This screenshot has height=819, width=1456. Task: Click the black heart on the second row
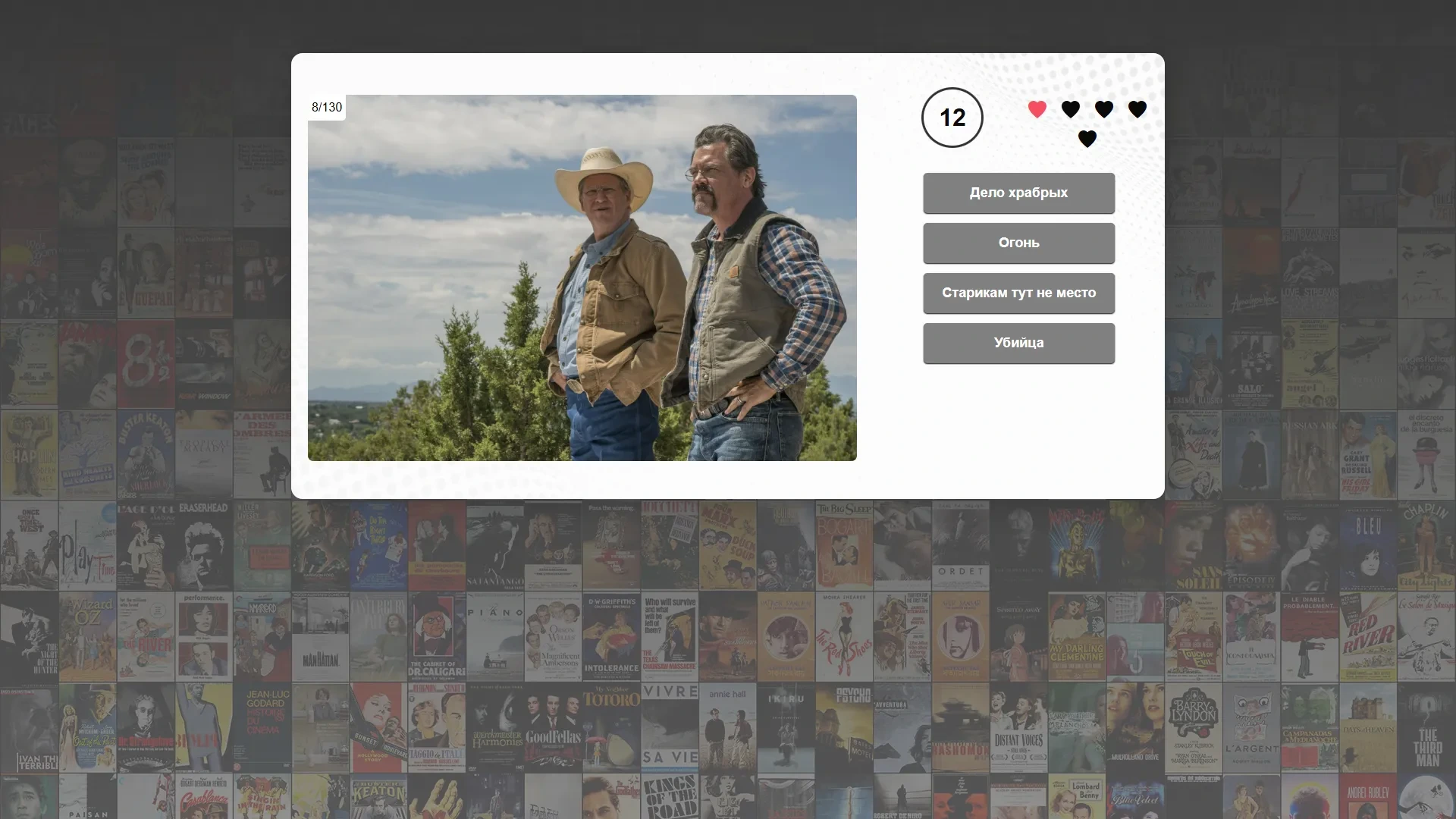point(1087,139)
